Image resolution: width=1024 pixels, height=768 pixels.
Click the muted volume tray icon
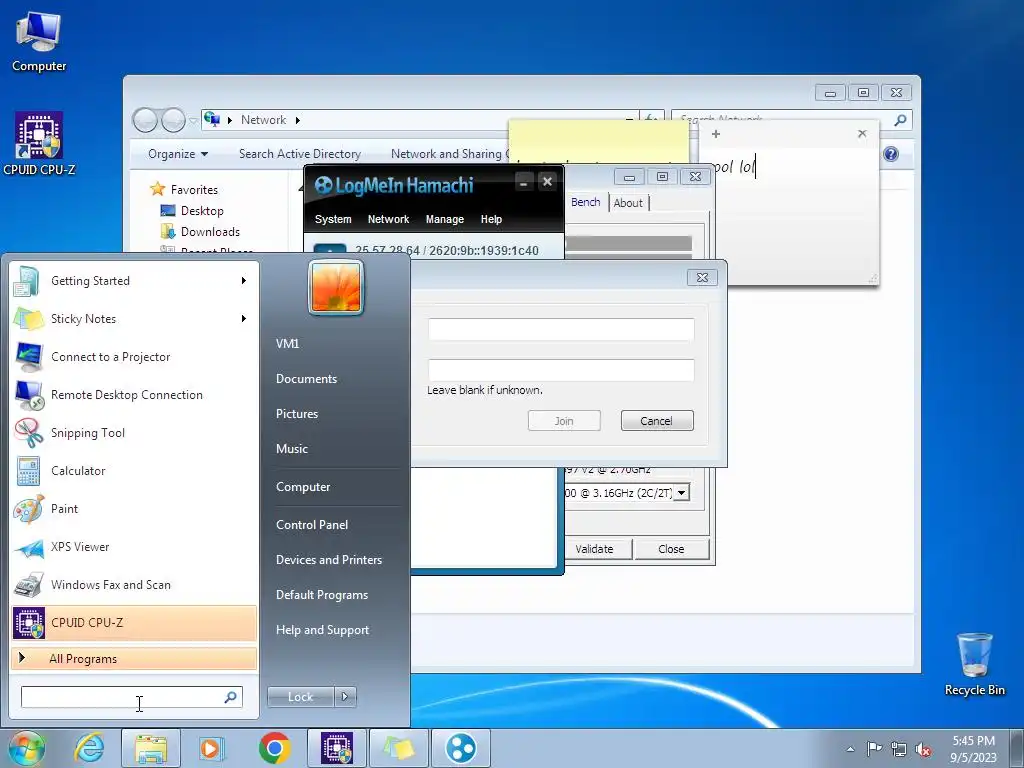pyautogui.click(x=923, y=749)
